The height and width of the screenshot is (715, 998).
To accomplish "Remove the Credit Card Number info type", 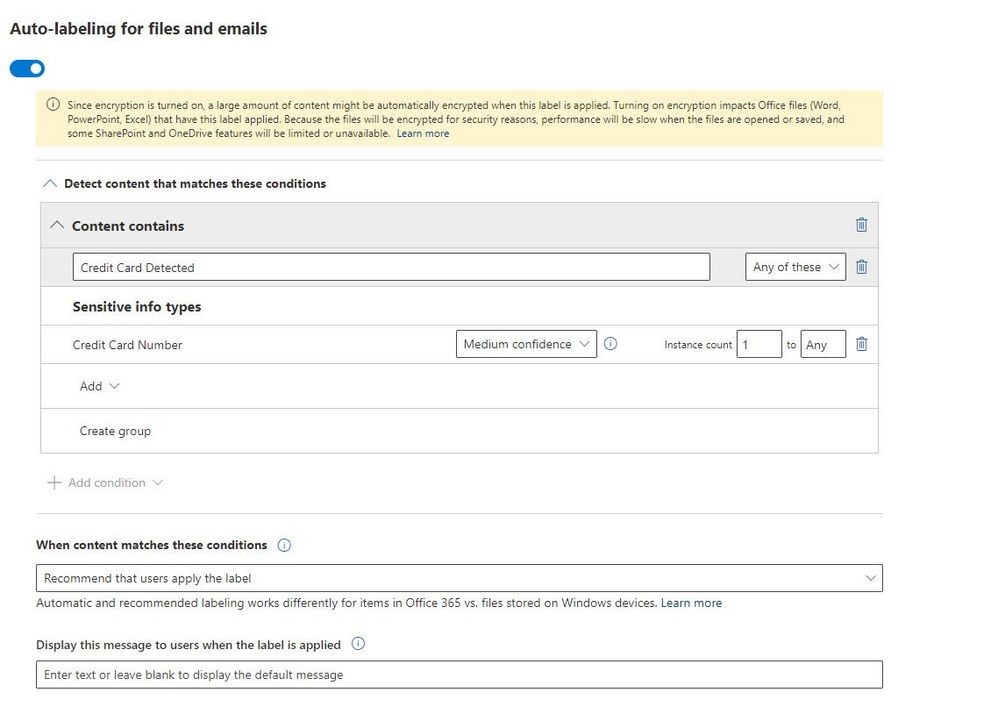I will [x=861, y=344].
